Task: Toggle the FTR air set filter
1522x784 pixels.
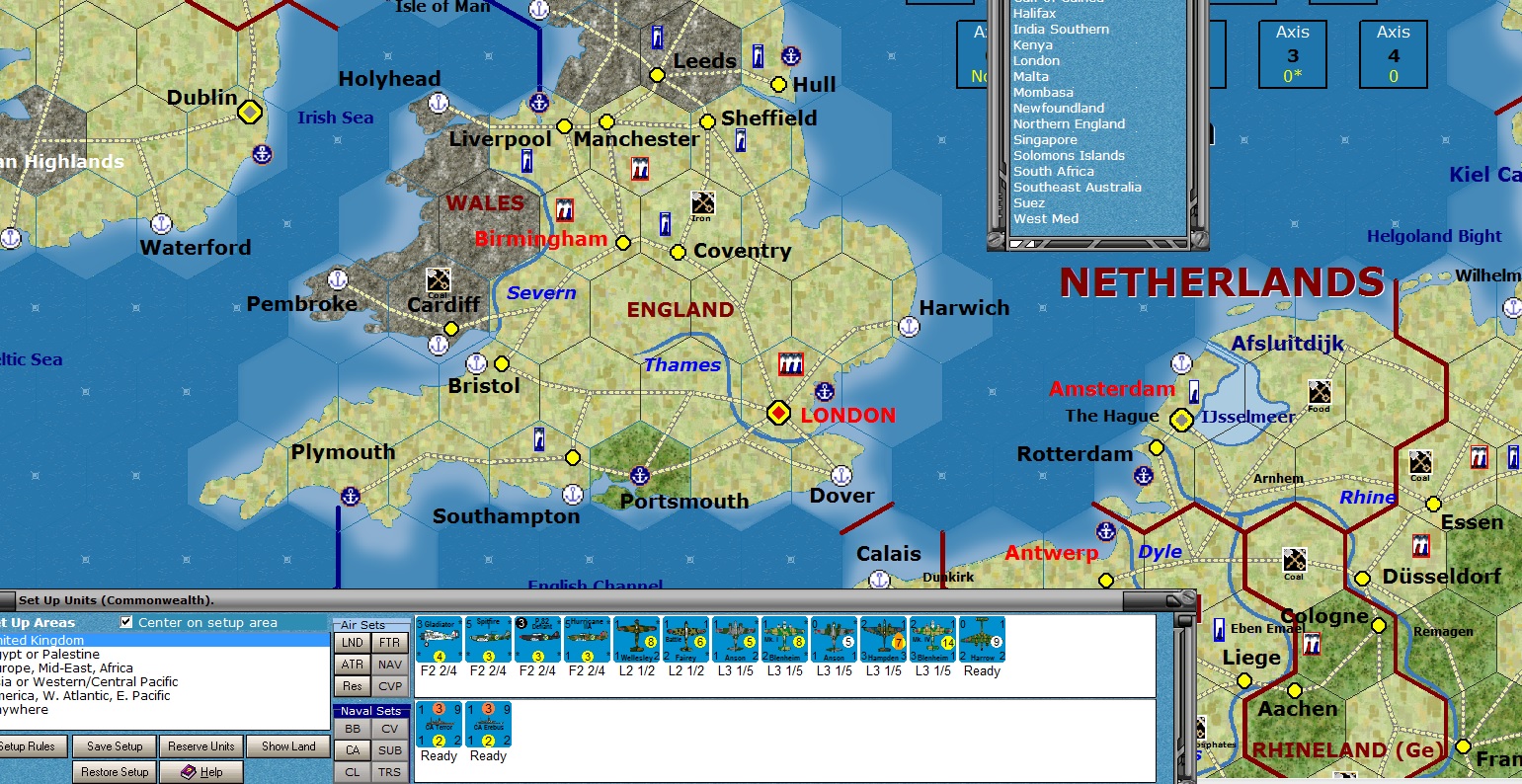Action: tap(390, 643)
